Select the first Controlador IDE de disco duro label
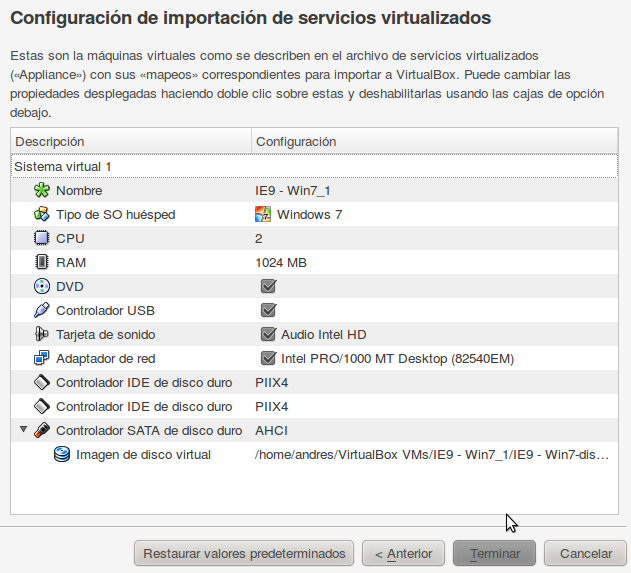The width and height of the screenshot is (631, 573). [144, 382]
